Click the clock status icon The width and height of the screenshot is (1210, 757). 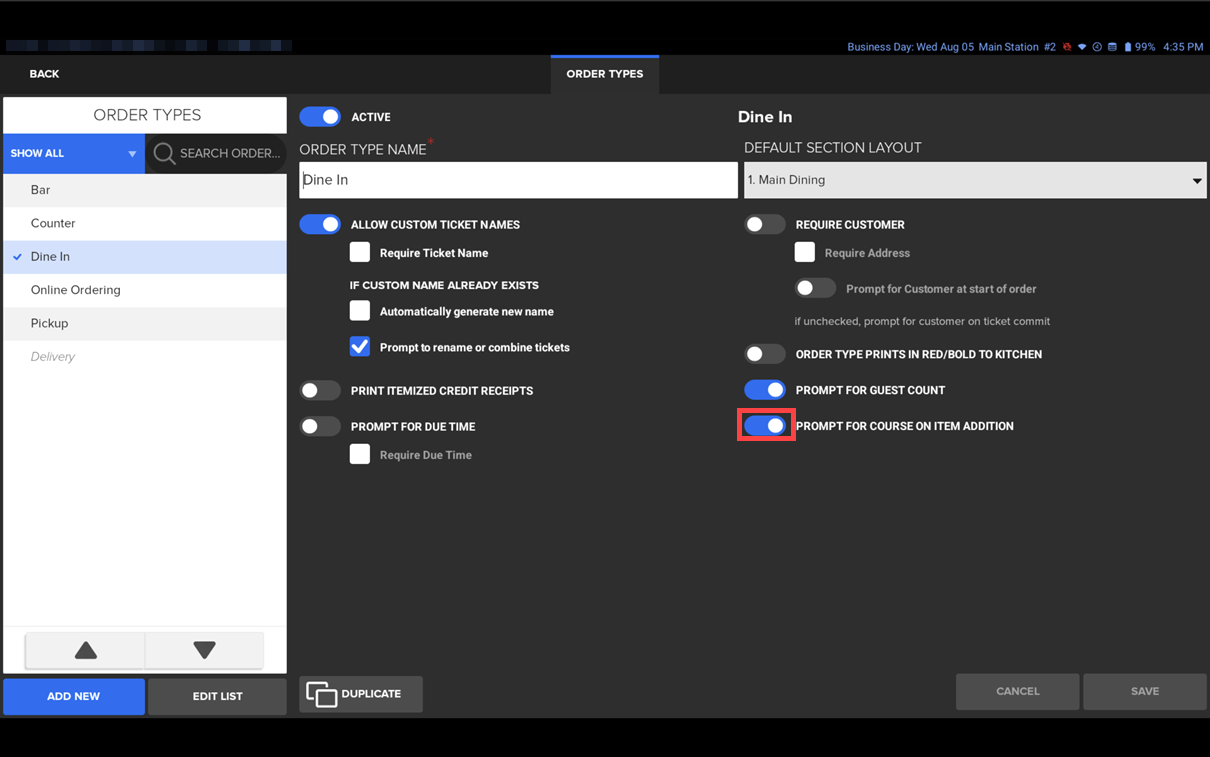click(x=1097, y=47)
